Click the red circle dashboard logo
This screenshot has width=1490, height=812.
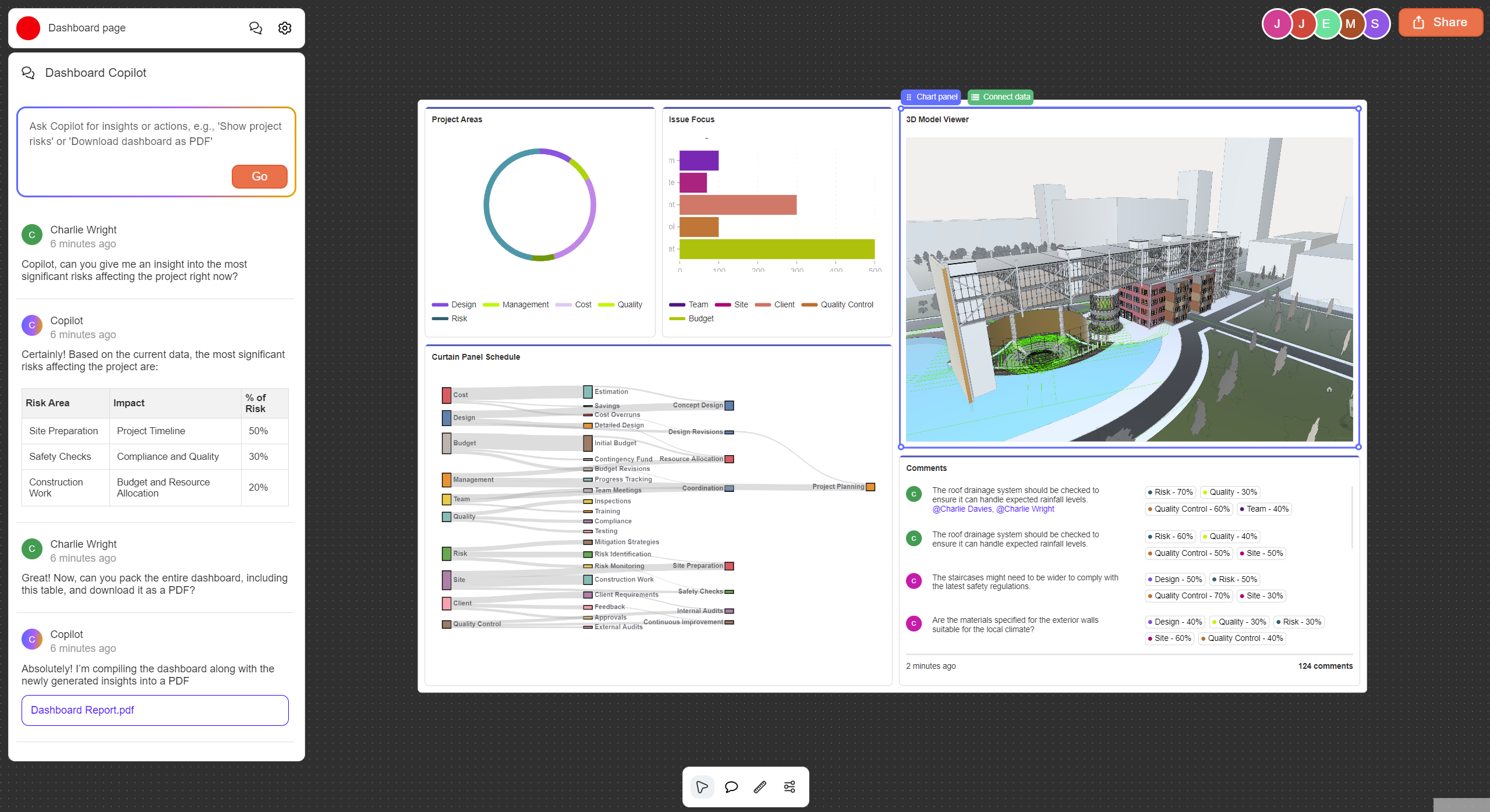29,28
